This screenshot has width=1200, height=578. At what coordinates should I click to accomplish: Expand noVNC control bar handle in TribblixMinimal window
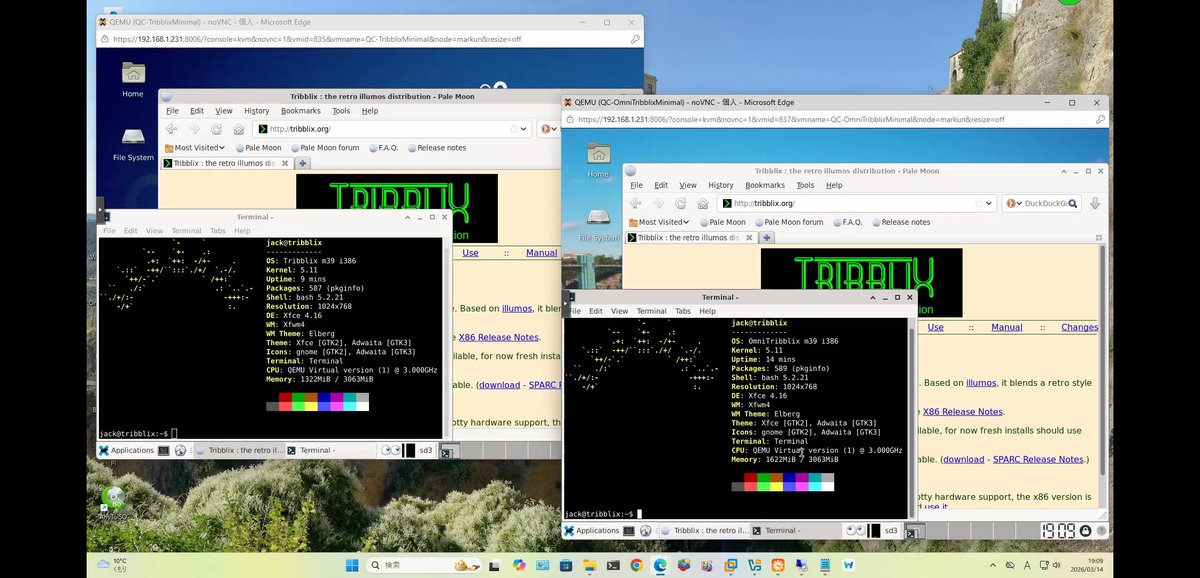pyautogui.click(x=100, y=210)
